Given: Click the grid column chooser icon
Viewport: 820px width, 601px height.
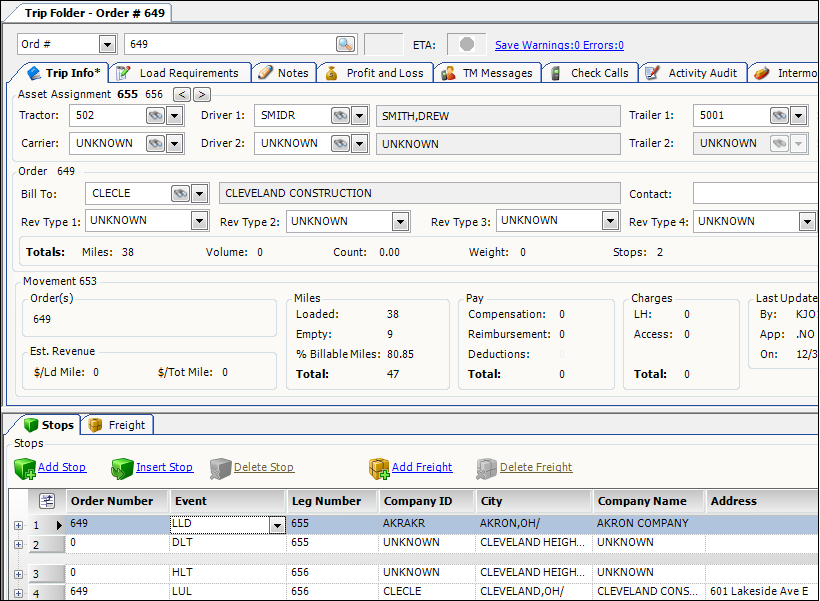Looking at the screenshot, I should 47,501.
